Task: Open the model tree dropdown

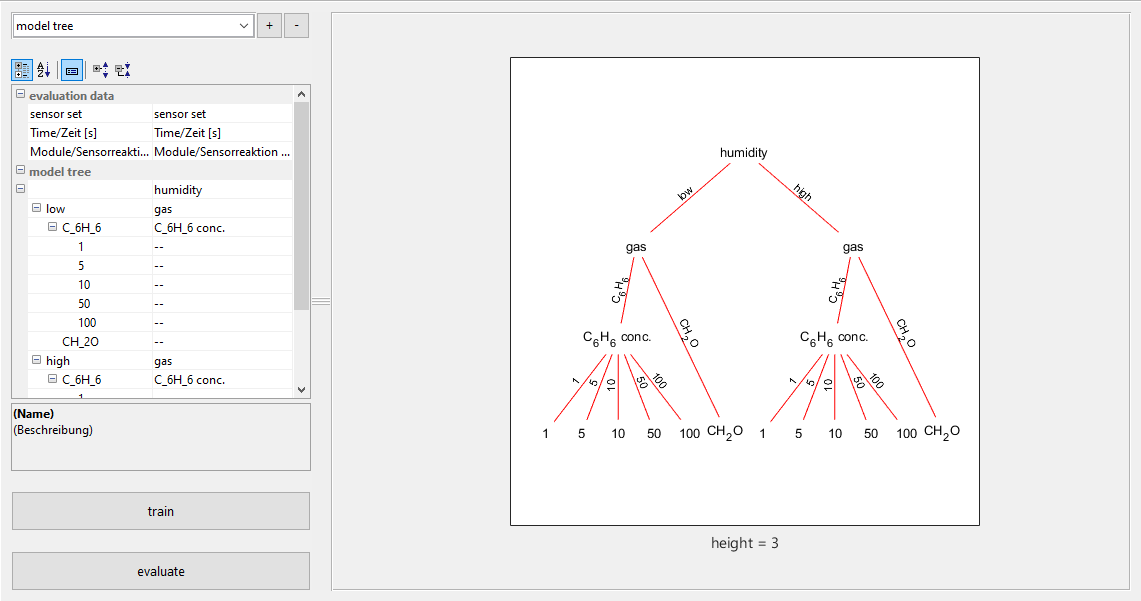Action: 245,26
